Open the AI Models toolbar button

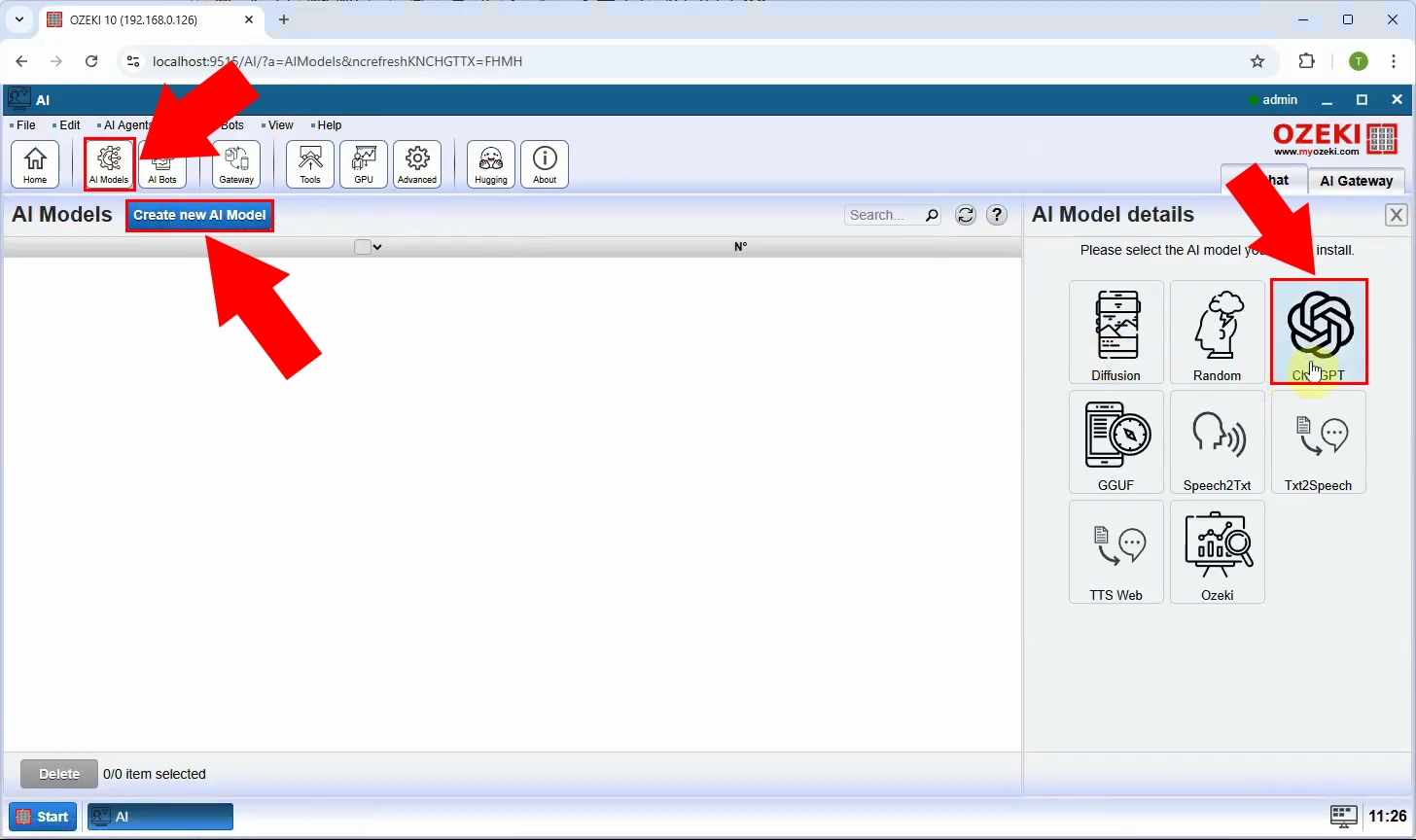coord(109,164)
